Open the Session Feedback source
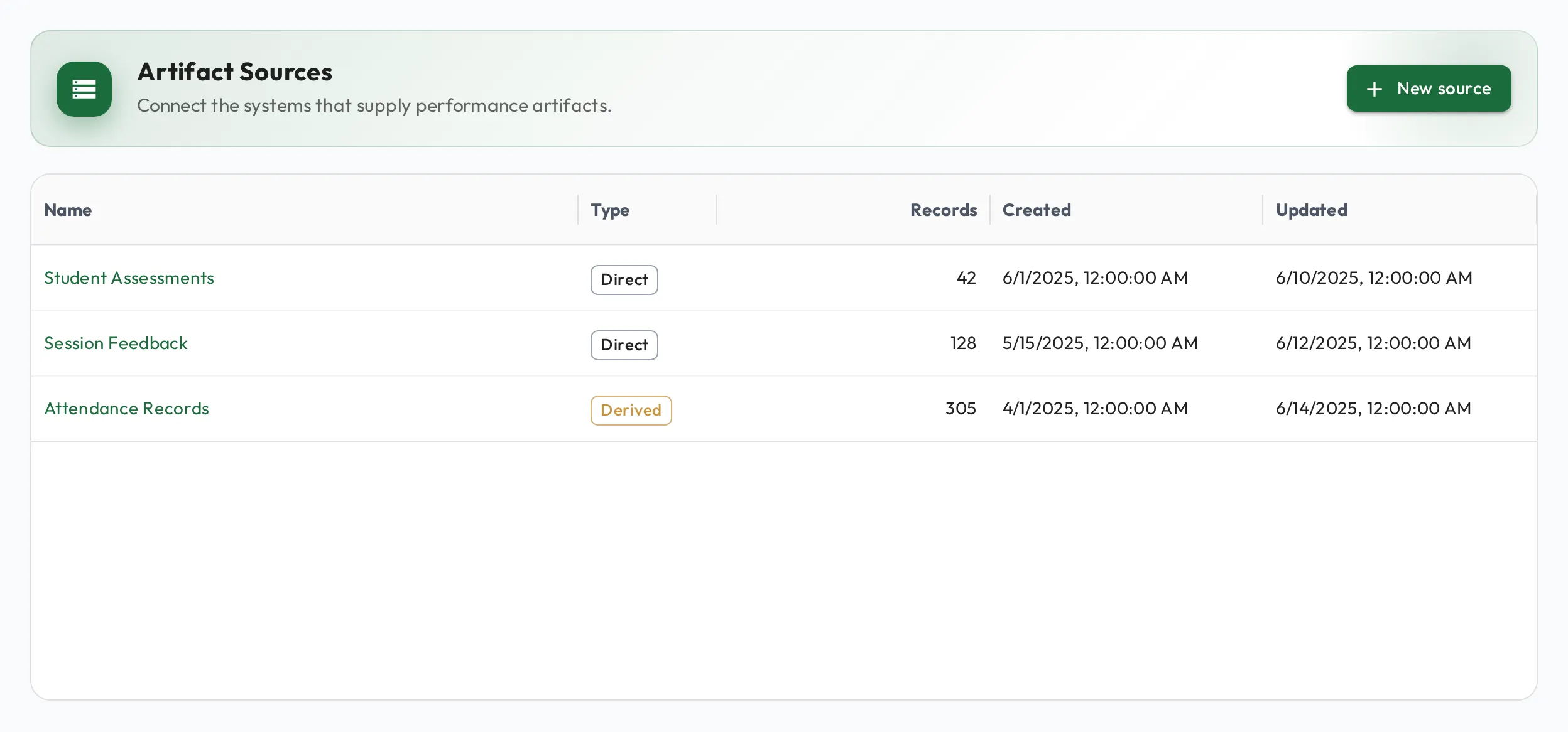Viewport: 1568px width, 732px height. 116,343
